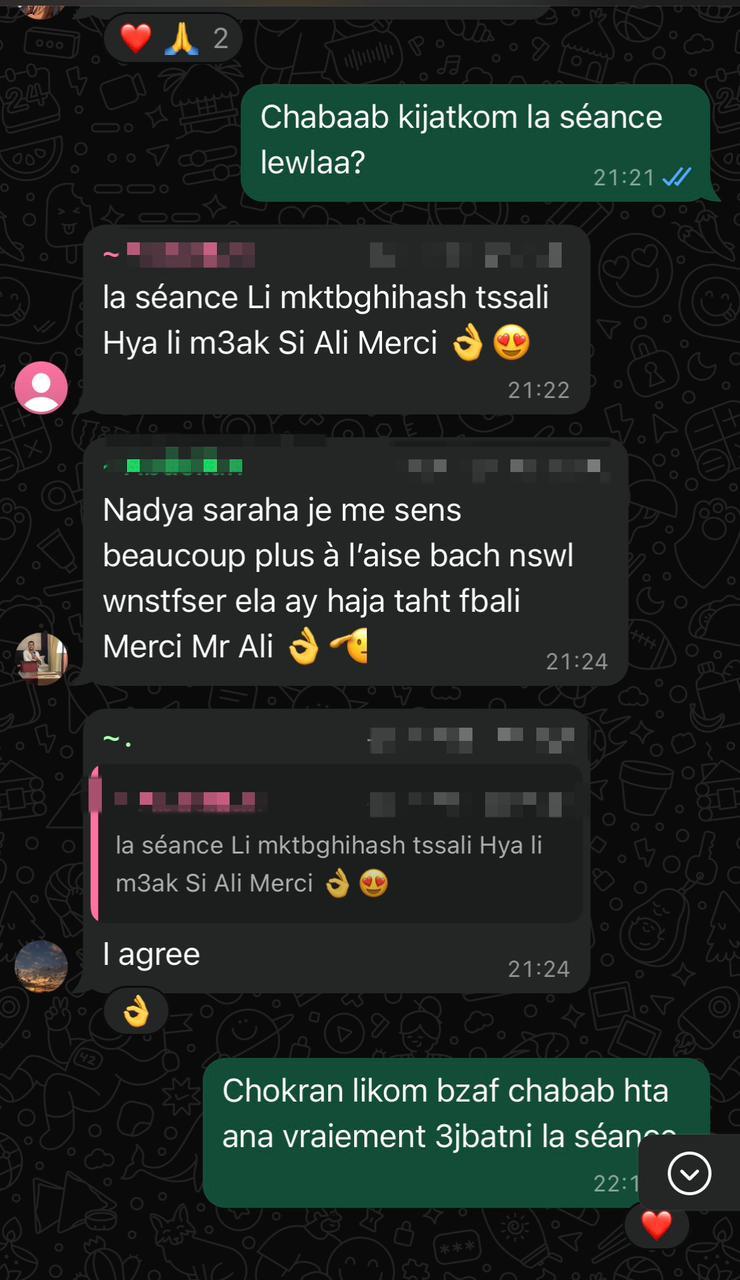Tap pixelated phone number in quoted reply header
740x1280 pixels.
pyautogui.click(x=470, y=803)
